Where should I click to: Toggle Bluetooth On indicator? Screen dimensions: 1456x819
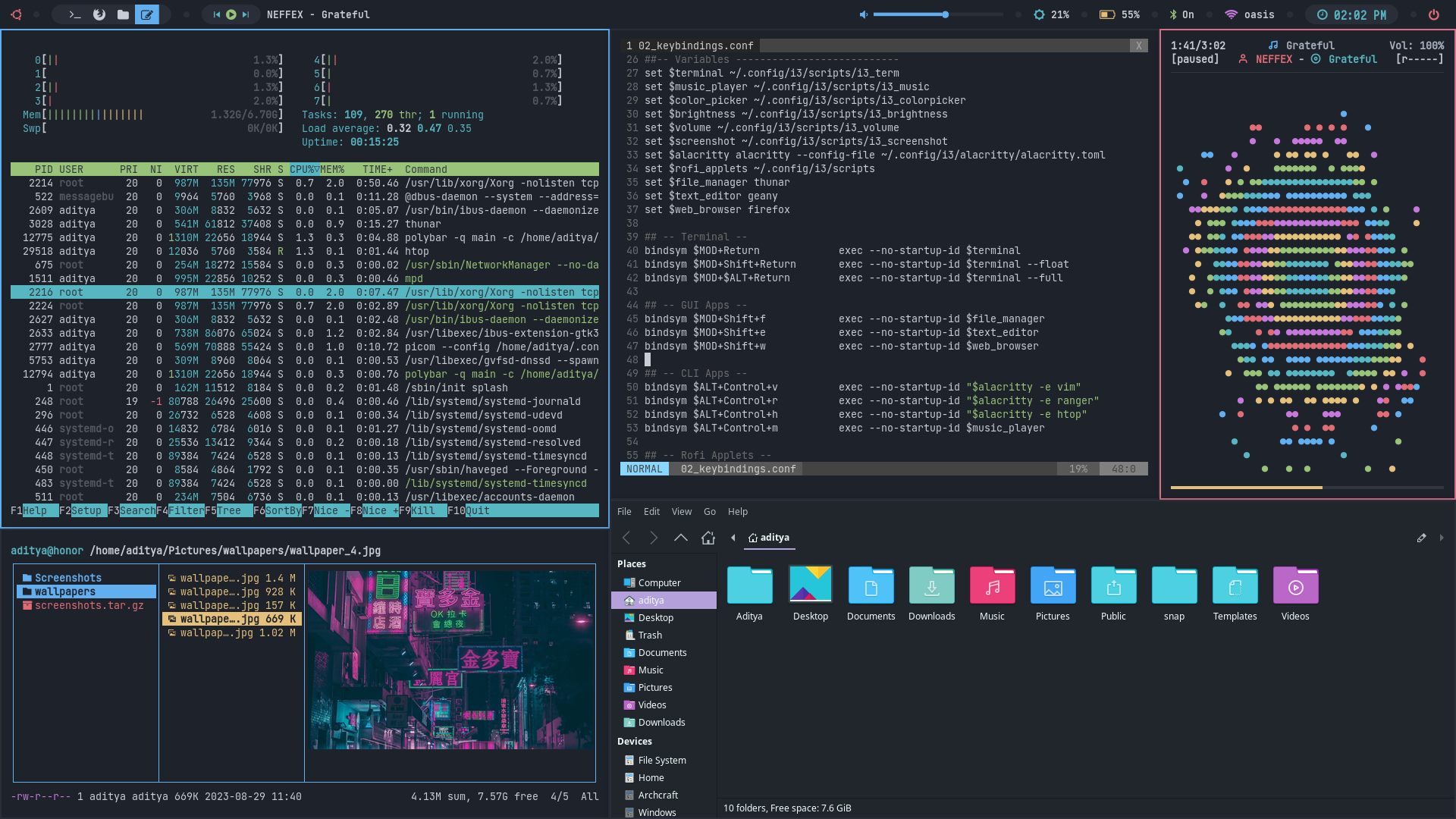point(1181,14)
